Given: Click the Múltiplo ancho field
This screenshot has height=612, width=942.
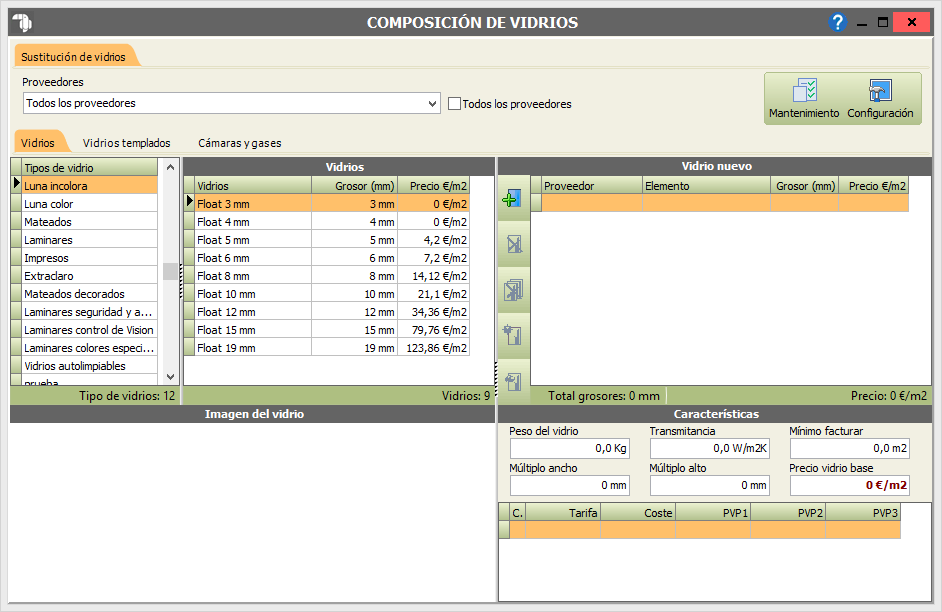Looking at the screenshot, I should 570,485.
